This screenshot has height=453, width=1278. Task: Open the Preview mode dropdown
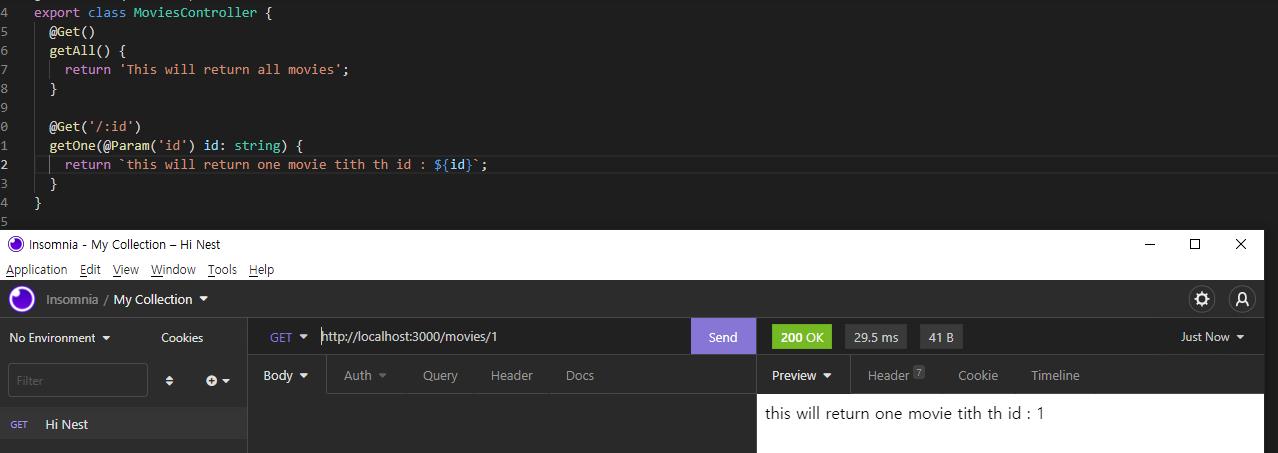click(x=802, y=375)
